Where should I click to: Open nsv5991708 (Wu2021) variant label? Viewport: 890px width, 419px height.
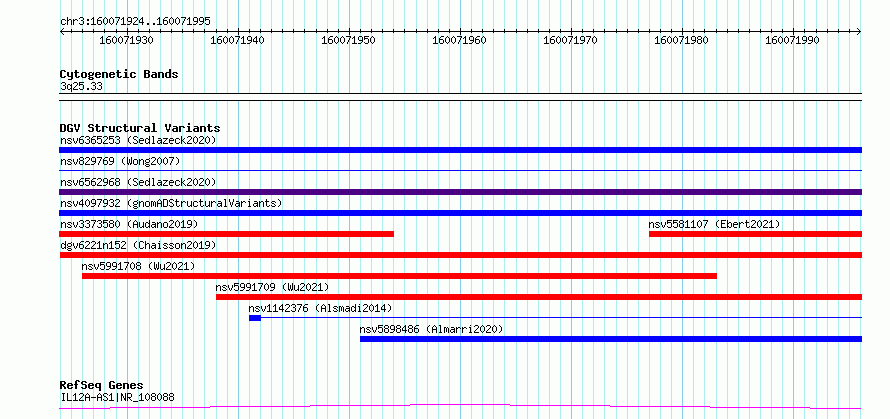[138, 266]
